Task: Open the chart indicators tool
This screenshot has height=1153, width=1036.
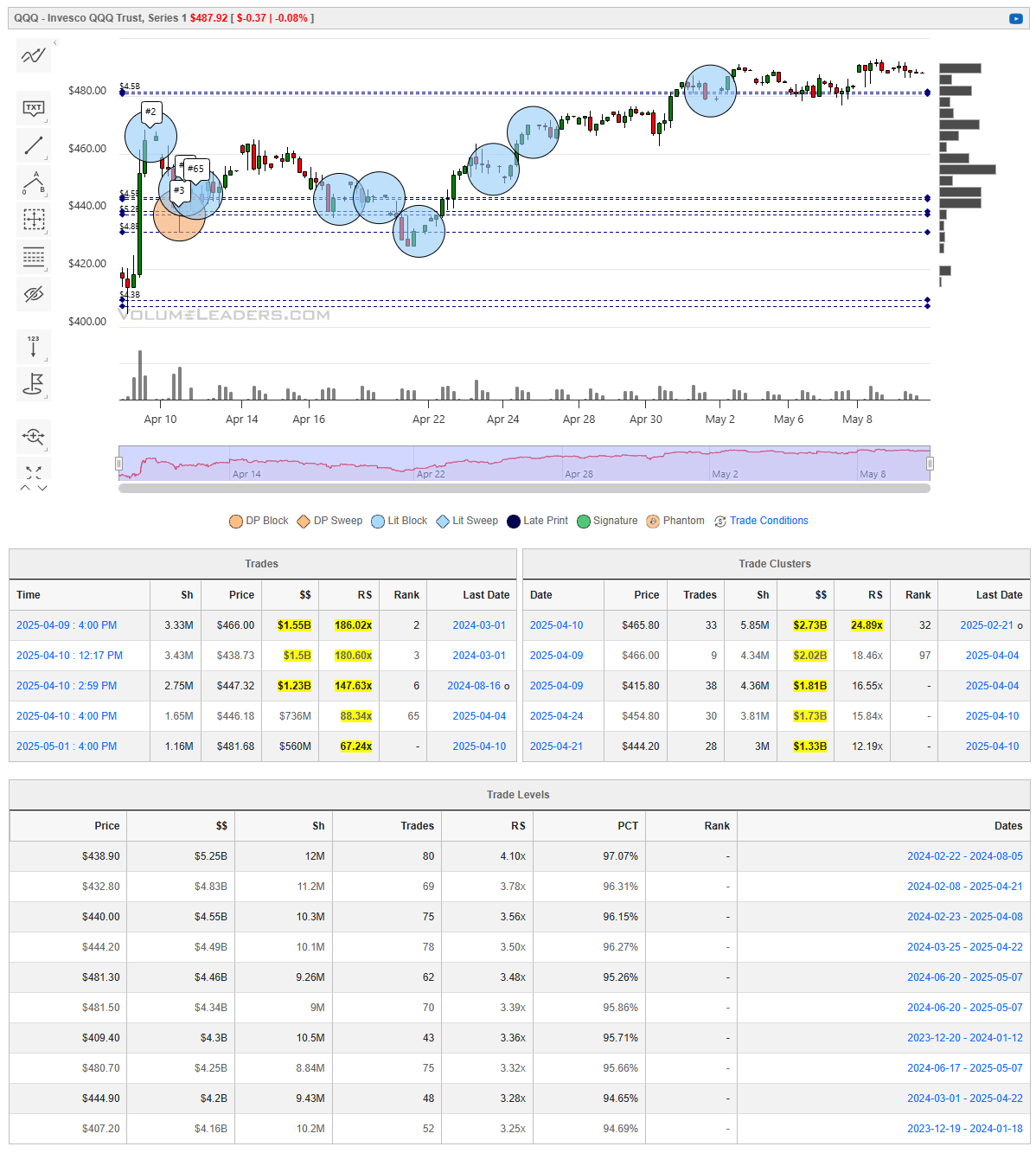Action: point(34,56)
